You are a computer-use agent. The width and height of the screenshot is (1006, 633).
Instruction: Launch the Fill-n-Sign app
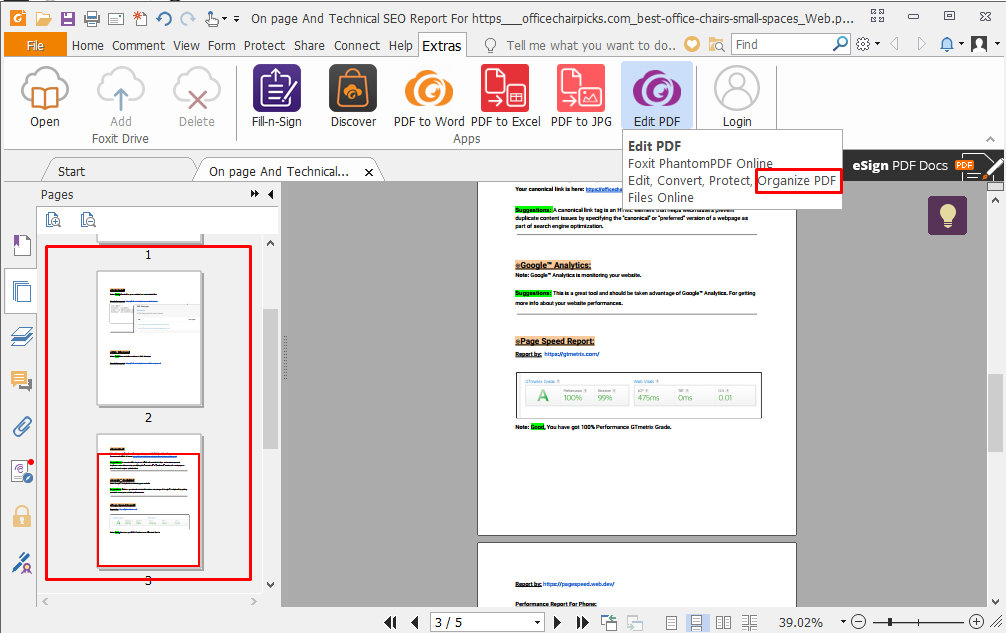pos(277,96)
